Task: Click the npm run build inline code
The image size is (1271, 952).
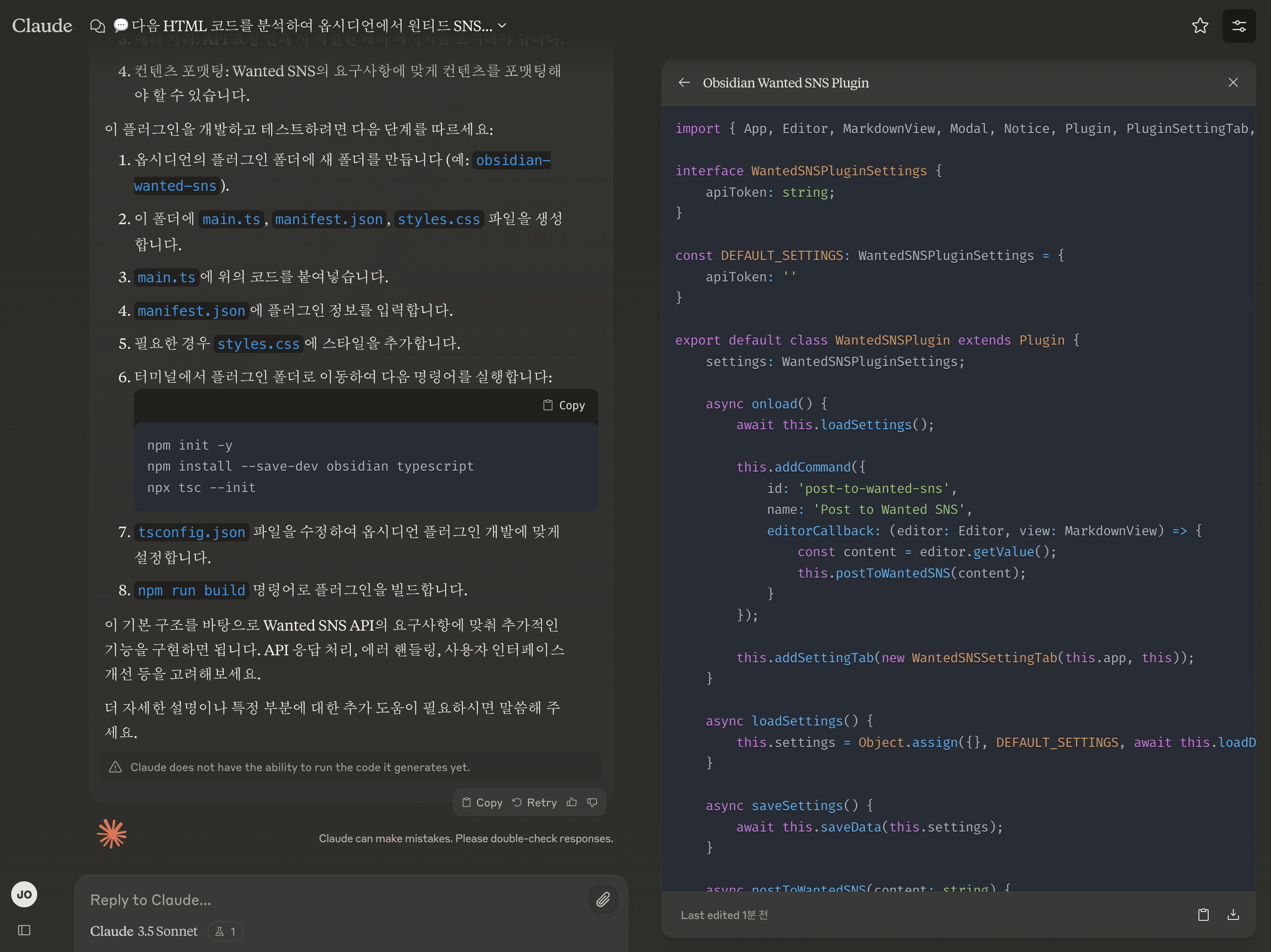Action: (x=191, y=591)
